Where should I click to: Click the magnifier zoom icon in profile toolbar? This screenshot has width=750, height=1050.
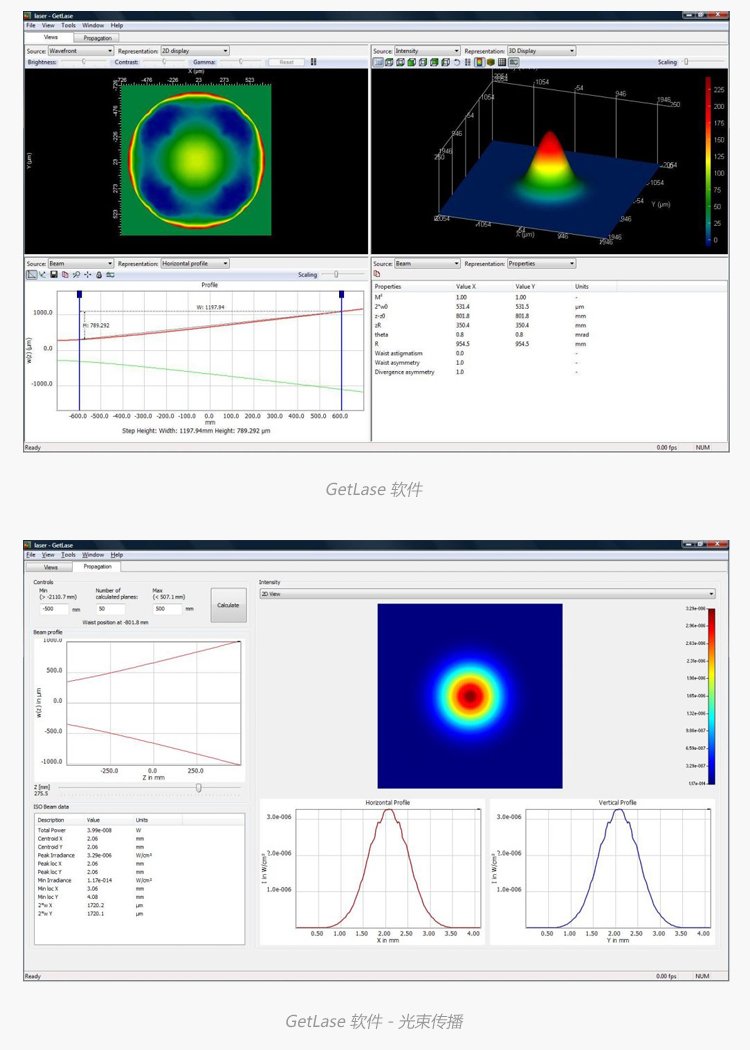click(x=76, y=274)
